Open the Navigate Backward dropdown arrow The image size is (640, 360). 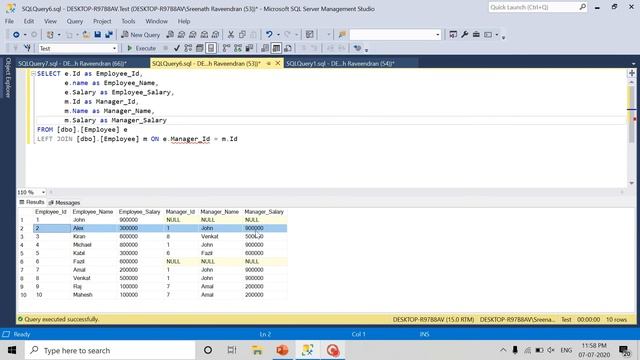tap(25, 35)
